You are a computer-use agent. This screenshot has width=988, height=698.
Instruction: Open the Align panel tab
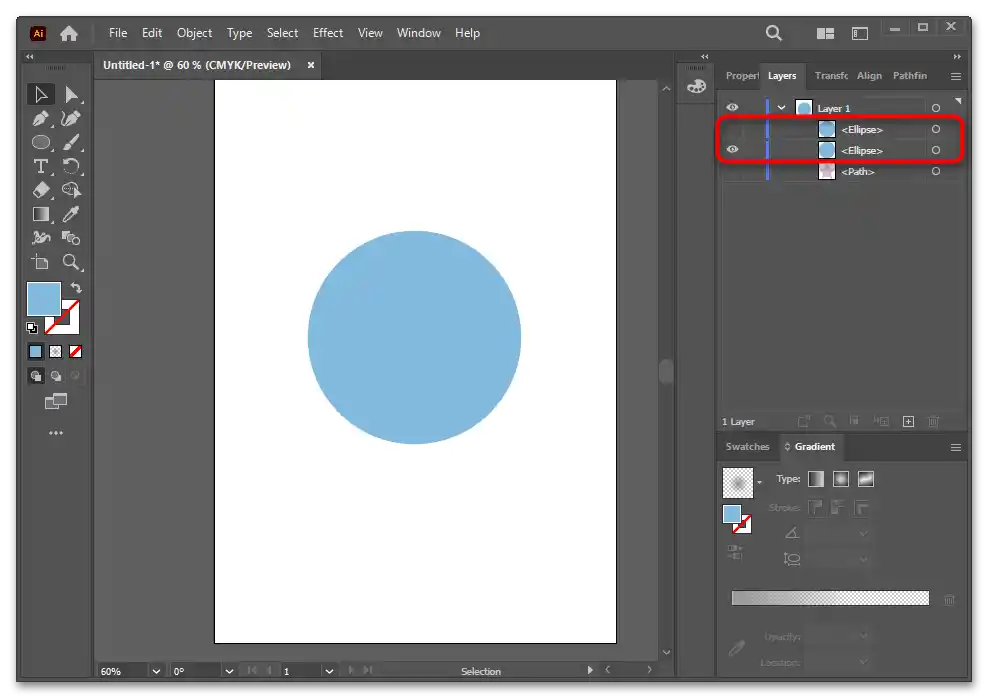tap(869, 76)
